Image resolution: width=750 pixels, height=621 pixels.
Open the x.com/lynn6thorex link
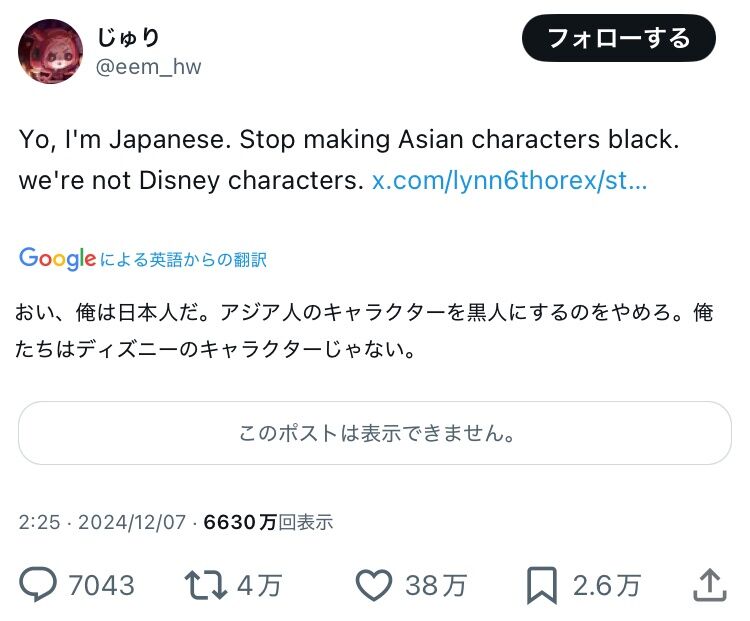coord(509,181)
